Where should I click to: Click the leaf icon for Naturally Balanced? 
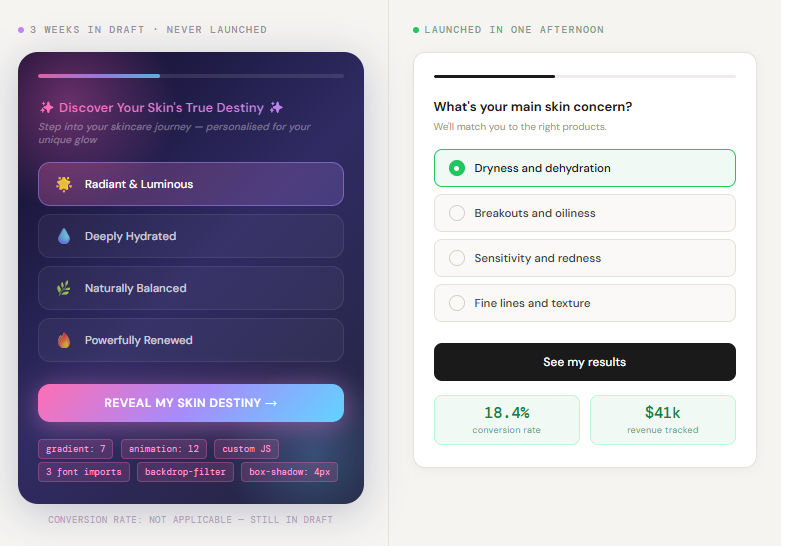click(x=64, y=288)
